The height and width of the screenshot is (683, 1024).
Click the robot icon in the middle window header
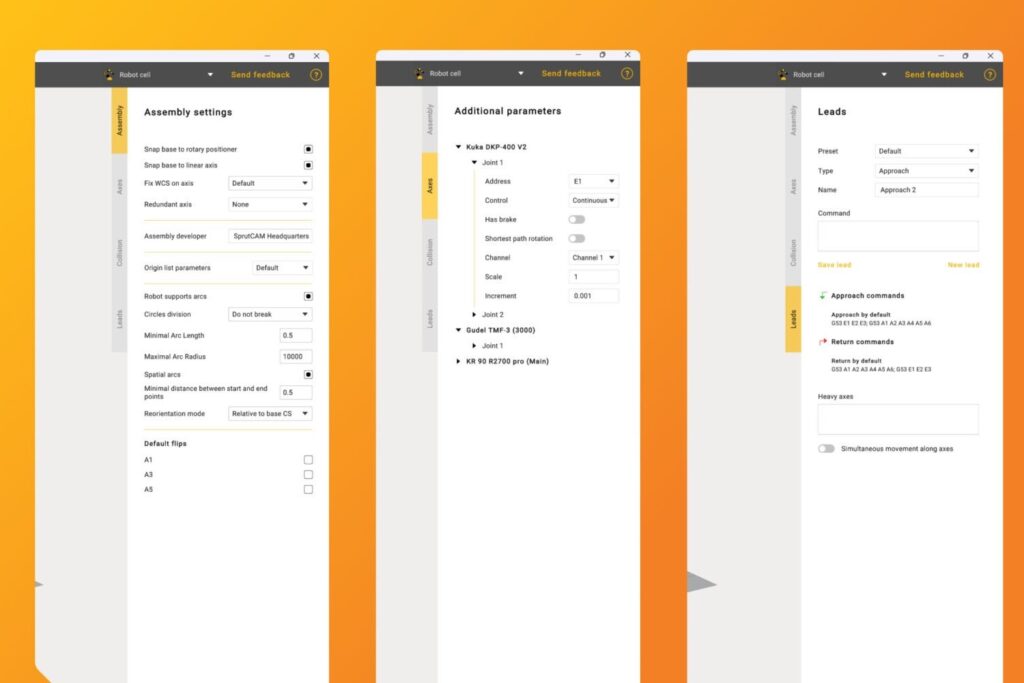[420, 74]
